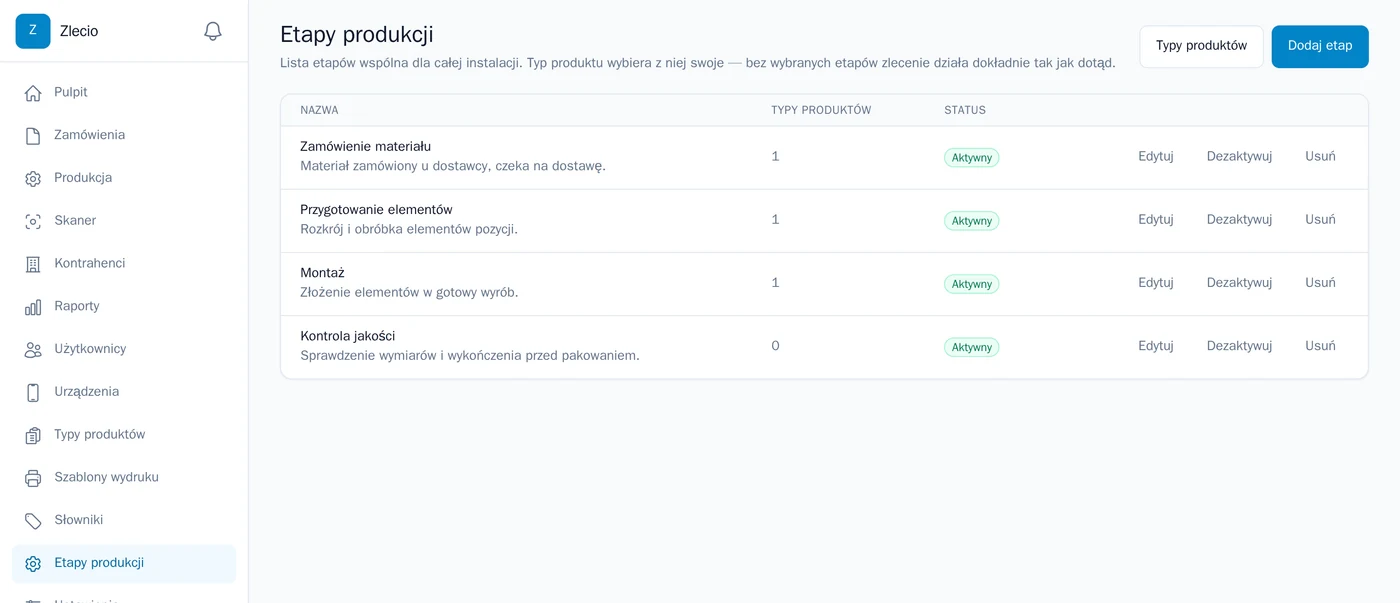The image size is (1400, 603).
Task: Click the Produkcja gear icon
Action: [x=33, y=179]
